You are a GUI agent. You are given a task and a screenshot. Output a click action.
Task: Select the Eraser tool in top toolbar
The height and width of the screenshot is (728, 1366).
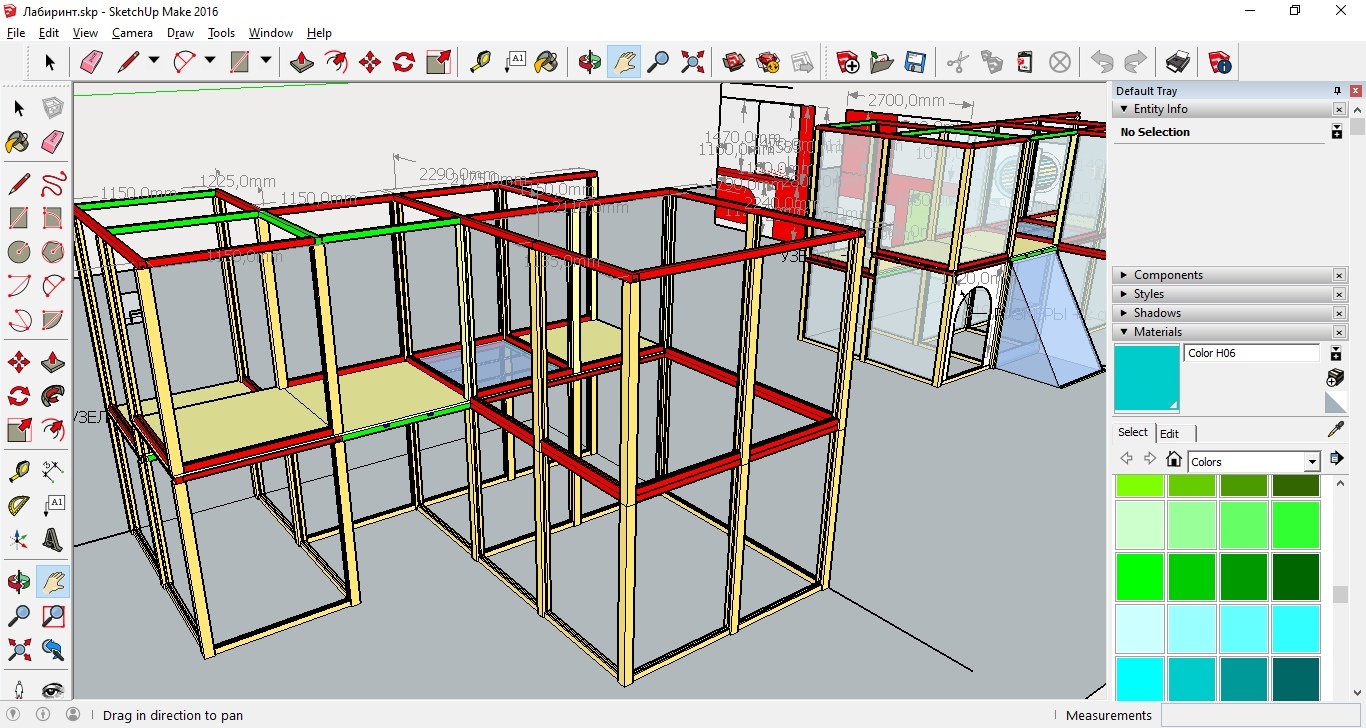[91, 62]
